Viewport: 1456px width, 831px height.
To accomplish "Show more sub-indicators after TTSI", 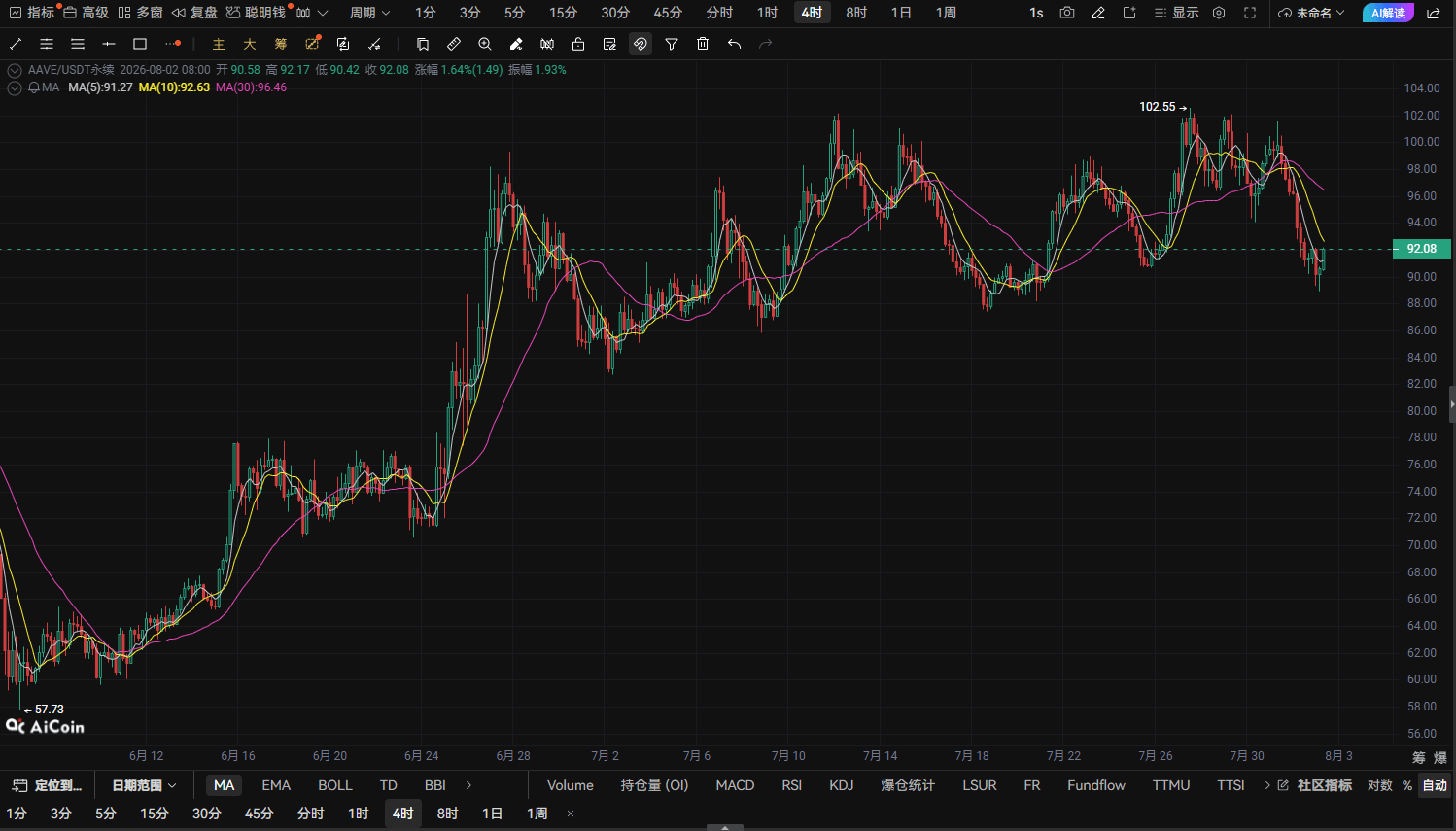I will pos(1267,785).
